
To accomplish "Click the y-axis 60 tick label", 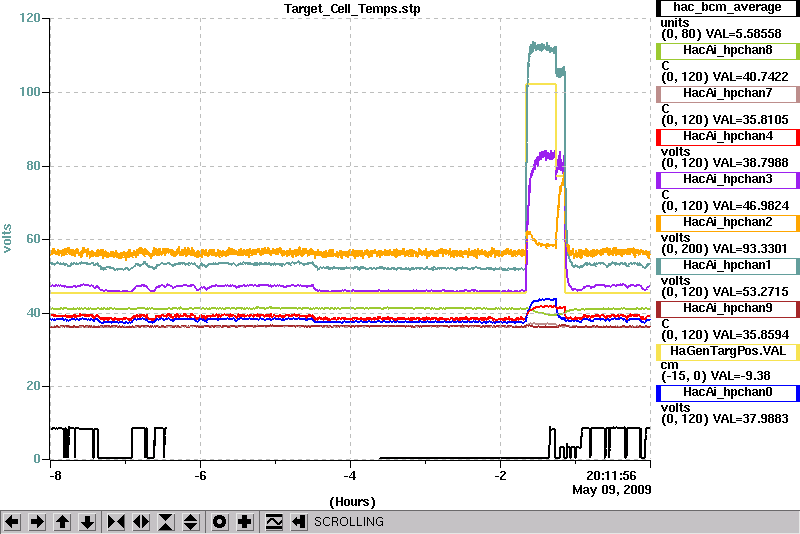I will coord(33,239).
